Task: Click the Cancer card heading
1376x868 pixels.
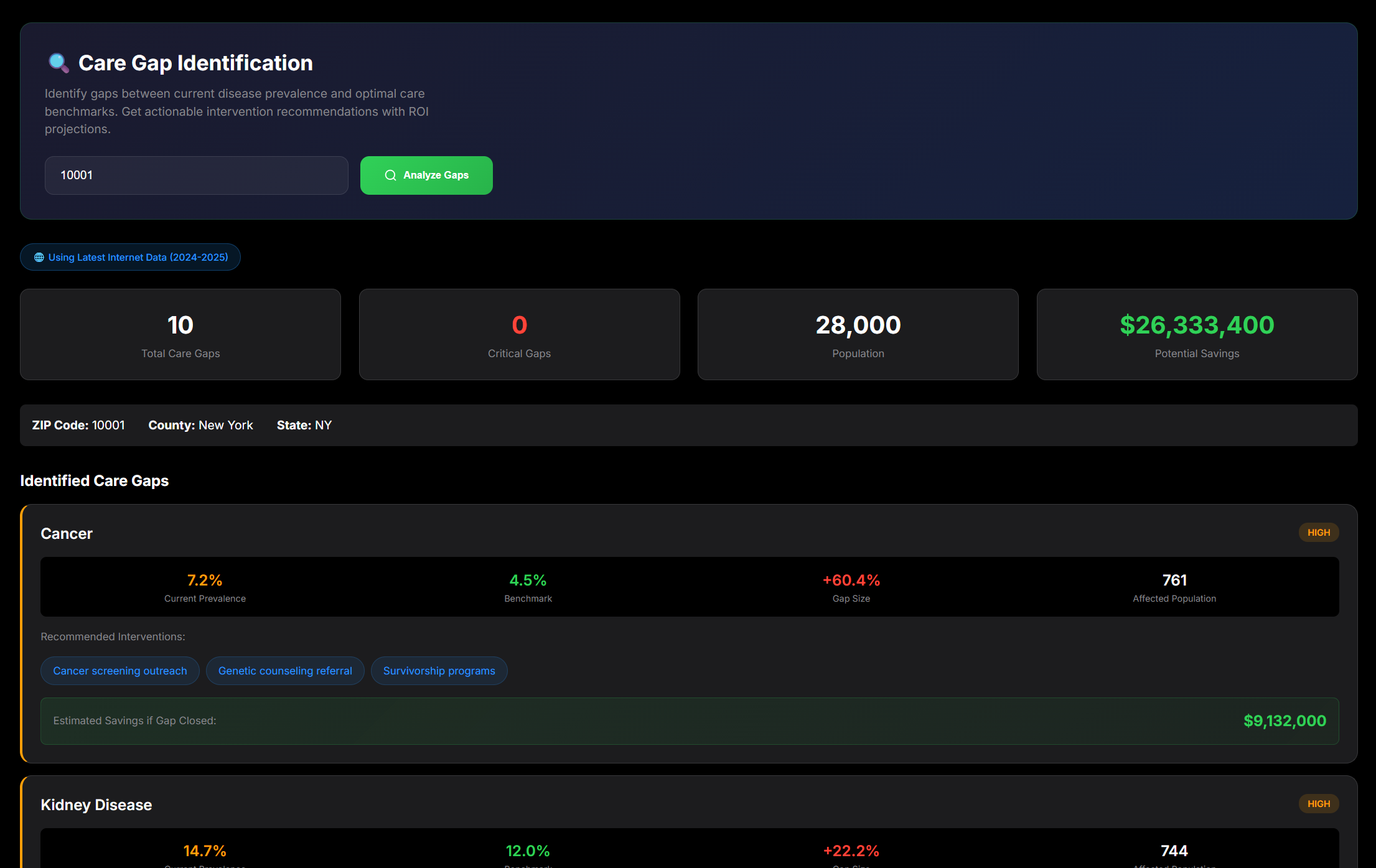Action: click(67, 534)
